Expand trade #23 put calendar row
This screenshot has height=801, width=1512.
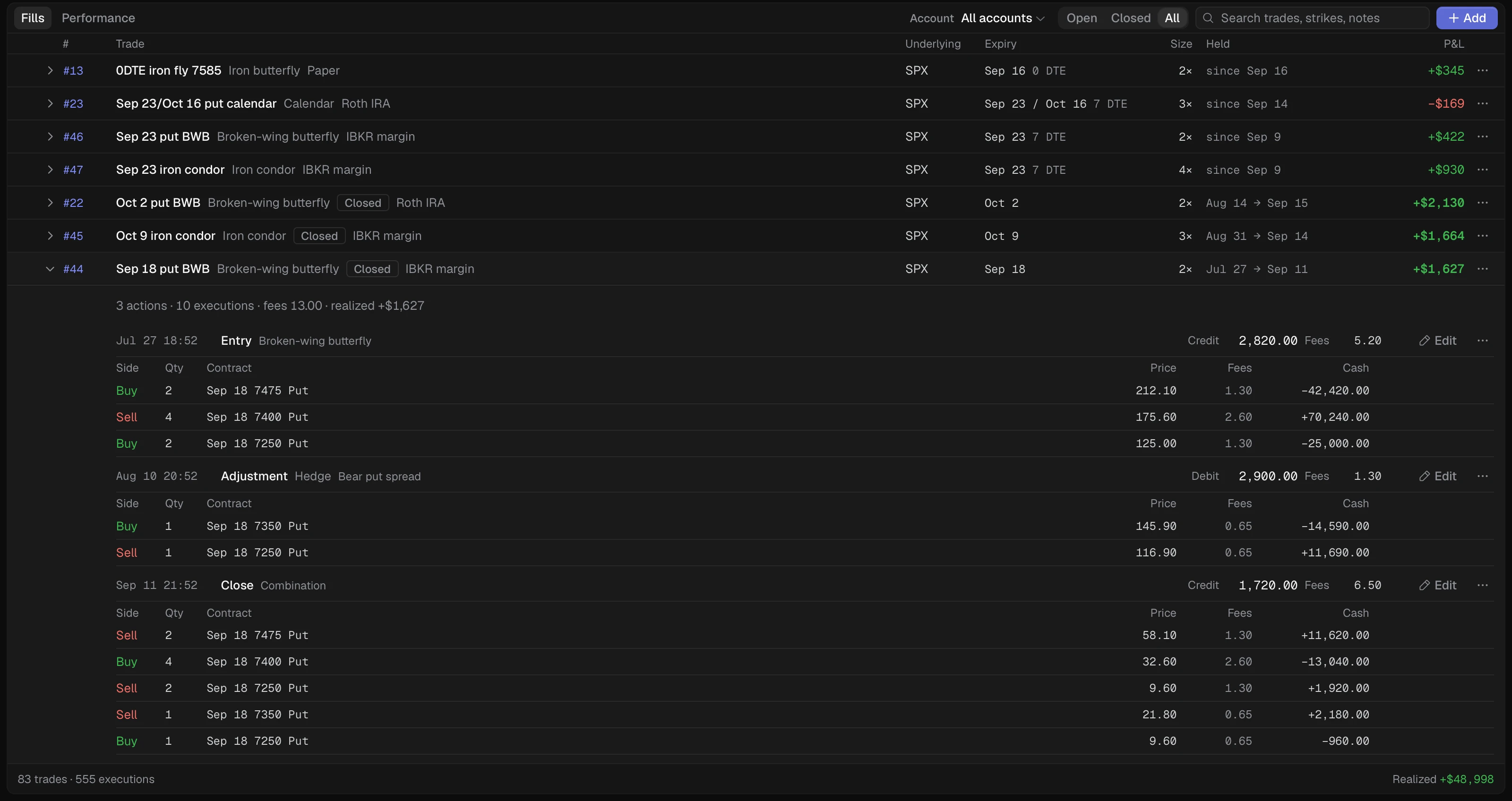50,103
